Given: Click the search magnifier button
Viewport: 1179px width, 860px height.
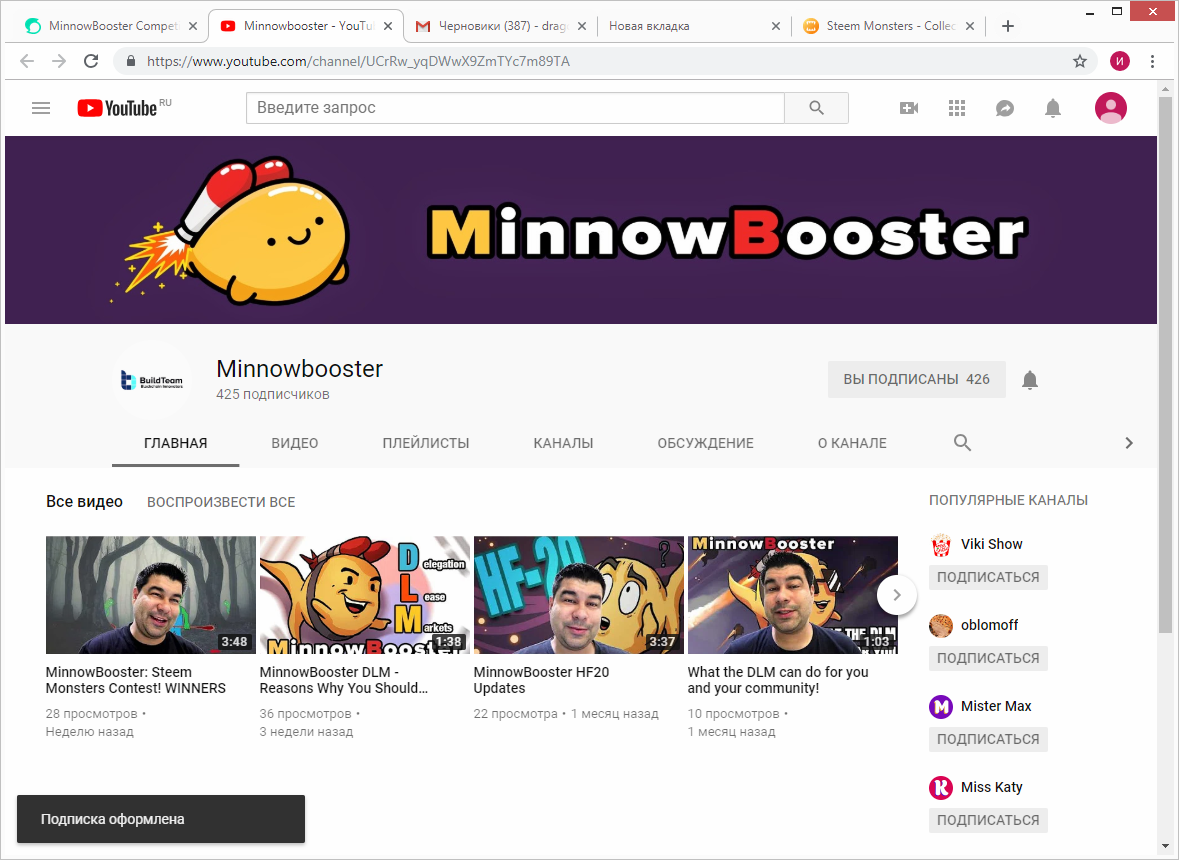Looking at the screenshot, I should coord(817,108).
